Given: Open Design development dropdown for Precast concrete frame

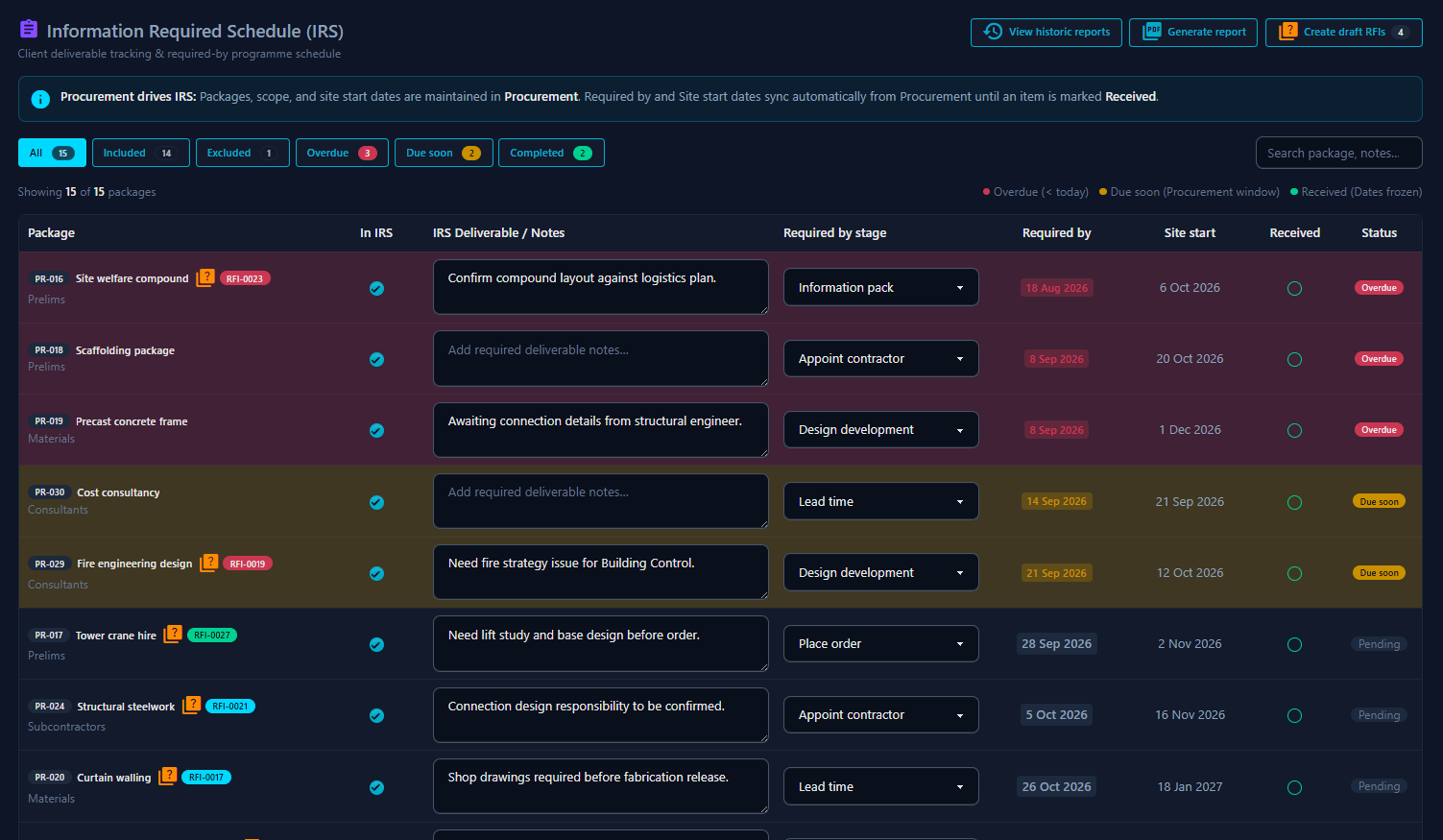Looking at the screenshot, I should click(x=880, y=429).
